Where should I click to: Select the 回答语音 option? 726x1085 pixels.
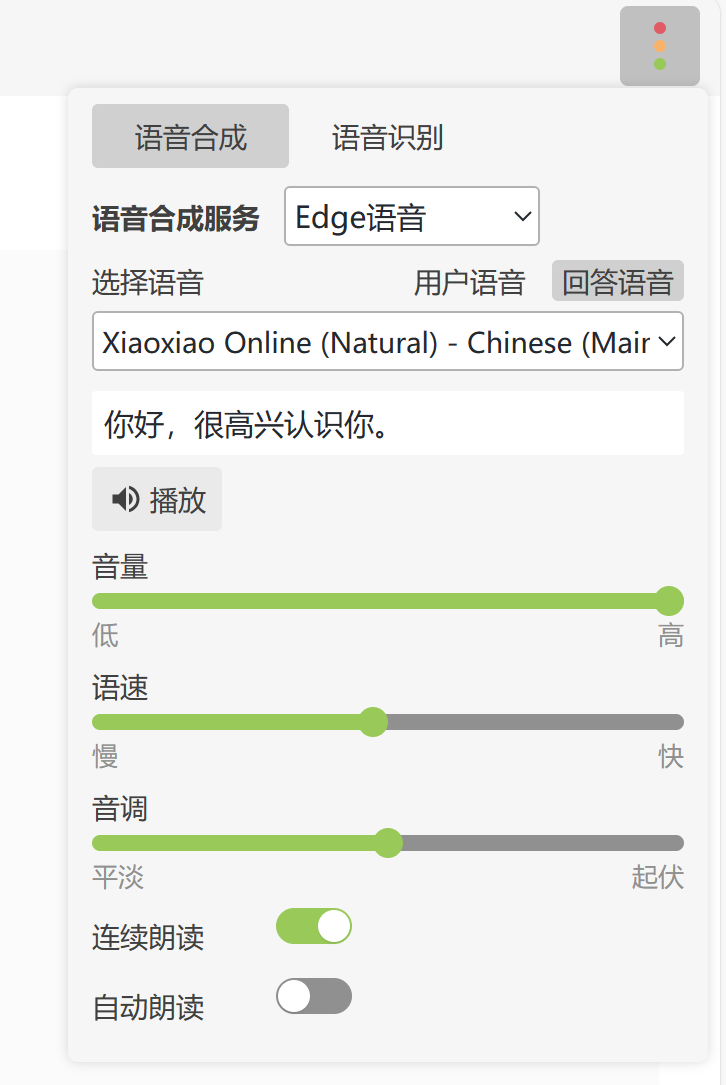[x=617, y=282]
